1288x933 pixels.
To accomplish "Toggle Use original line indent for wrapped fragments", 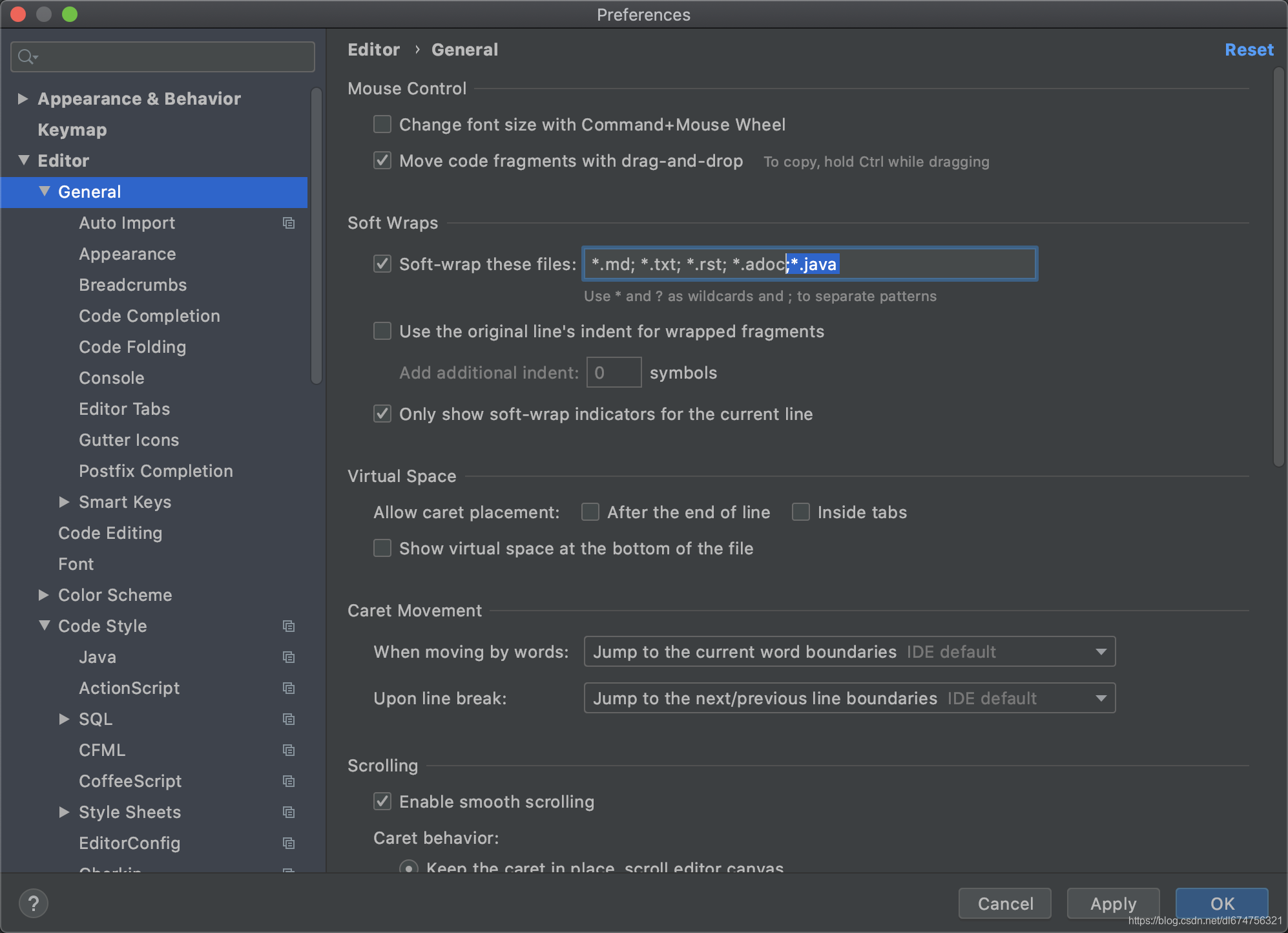I will tap(382, 331).
